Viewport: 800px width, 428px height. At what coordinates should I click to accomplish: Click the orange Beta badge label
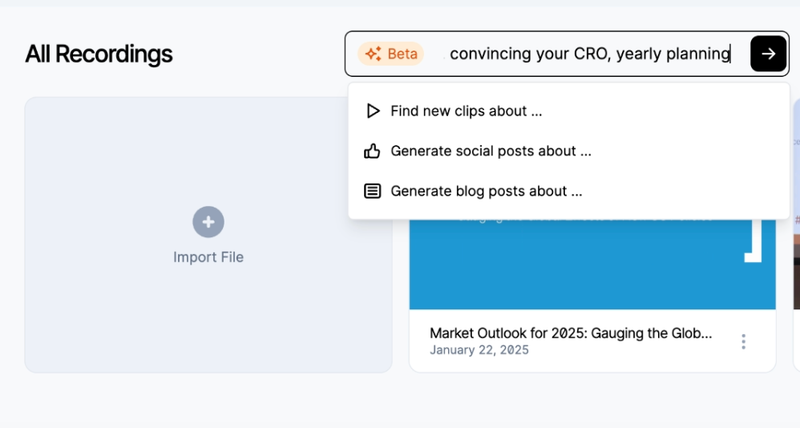[403, 54]
